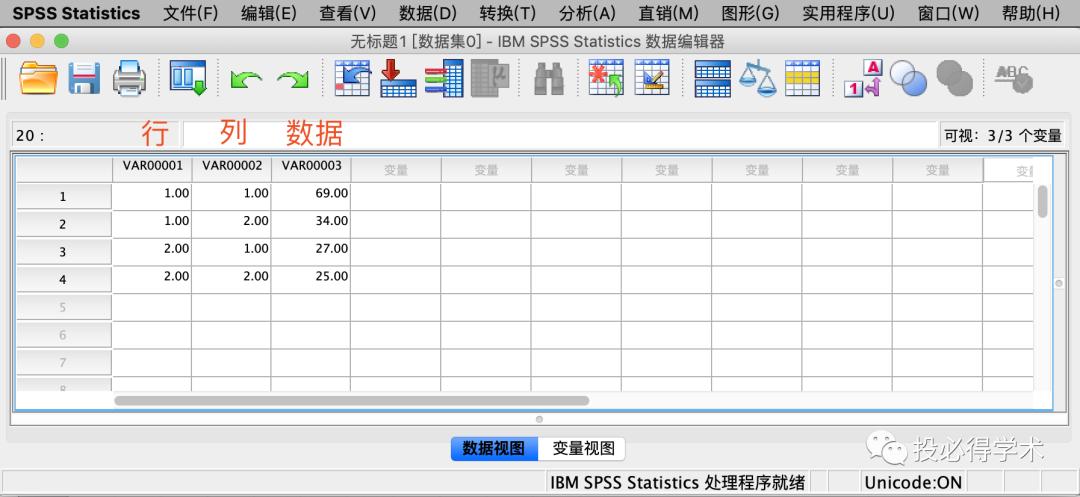Viewport: 1080px width, 497px height.
Task: Click the empty row 5 header
Action: coord(63,307)
